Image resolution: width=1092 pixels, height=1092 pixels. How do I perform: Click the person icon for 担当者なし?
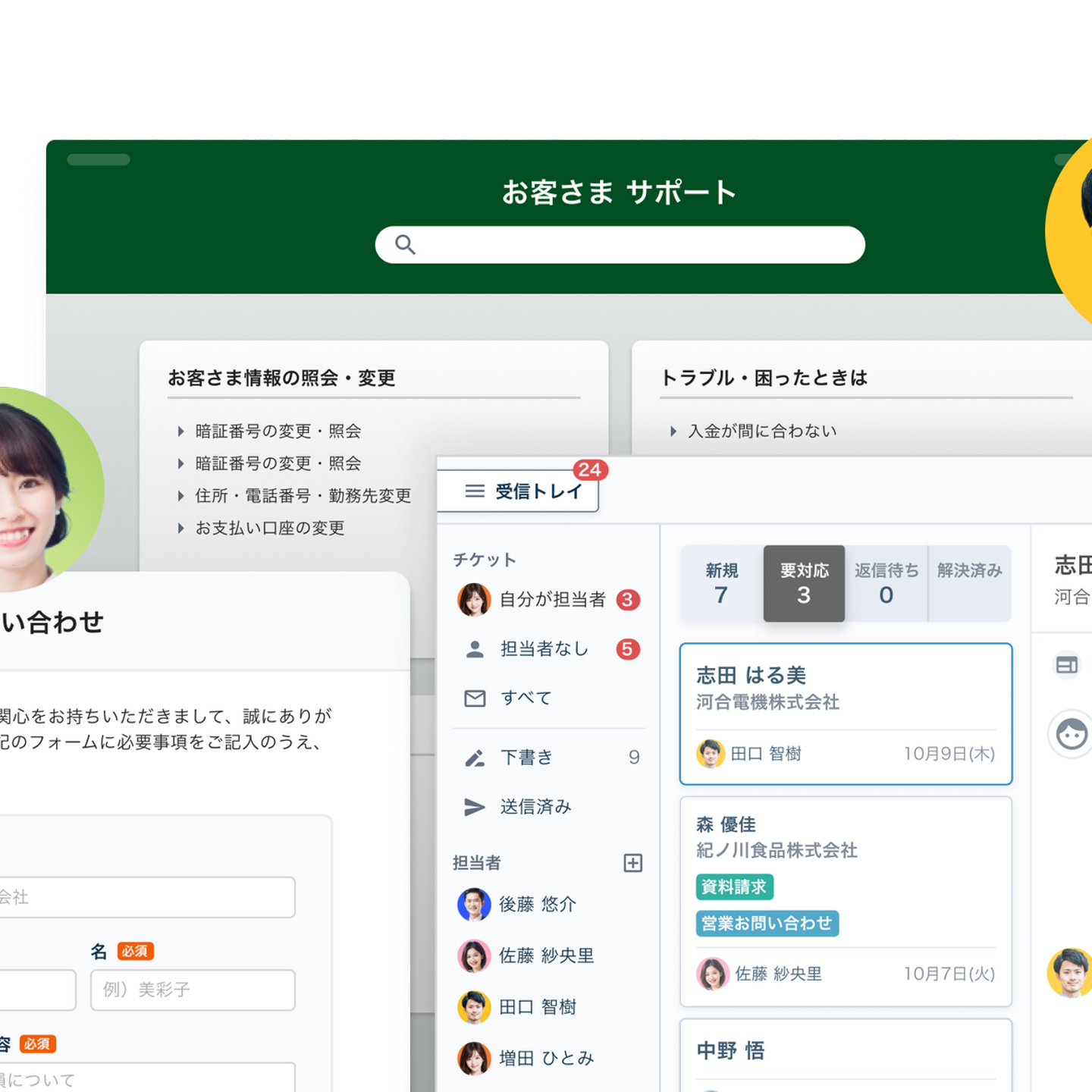point(475,649)
